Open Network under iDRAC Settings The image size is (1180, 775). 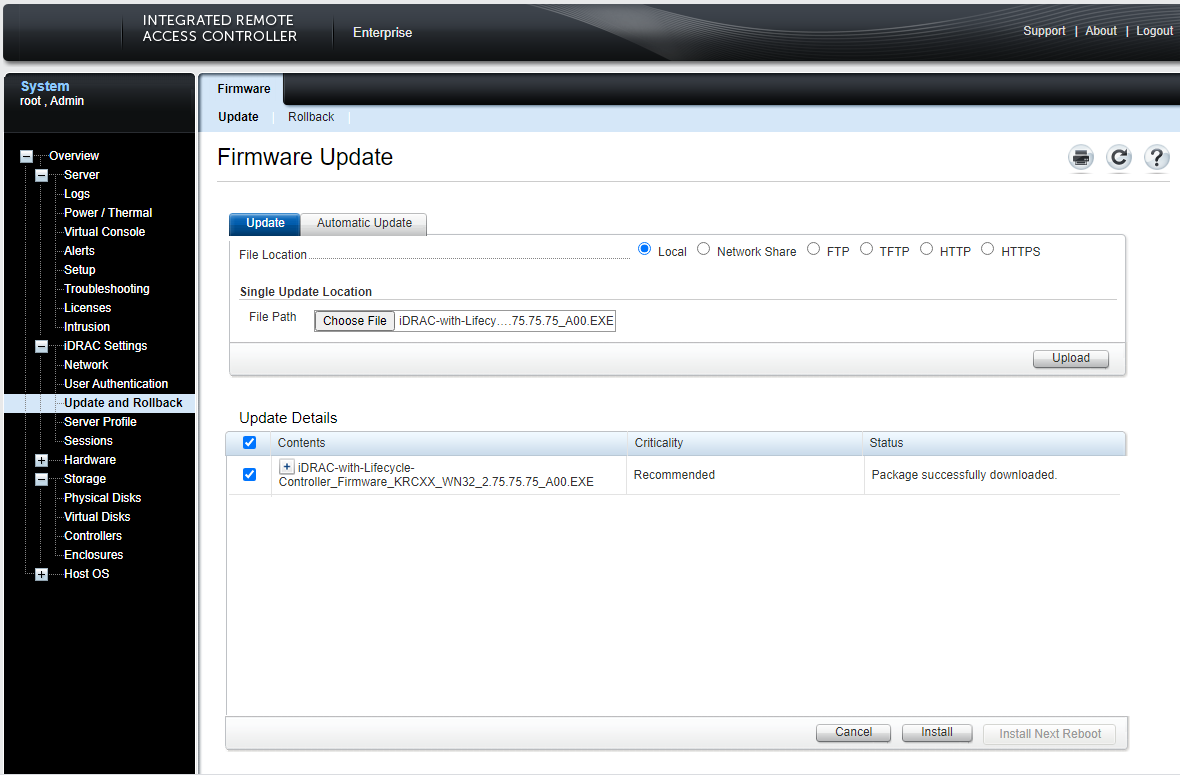click(x=86, y=365)
